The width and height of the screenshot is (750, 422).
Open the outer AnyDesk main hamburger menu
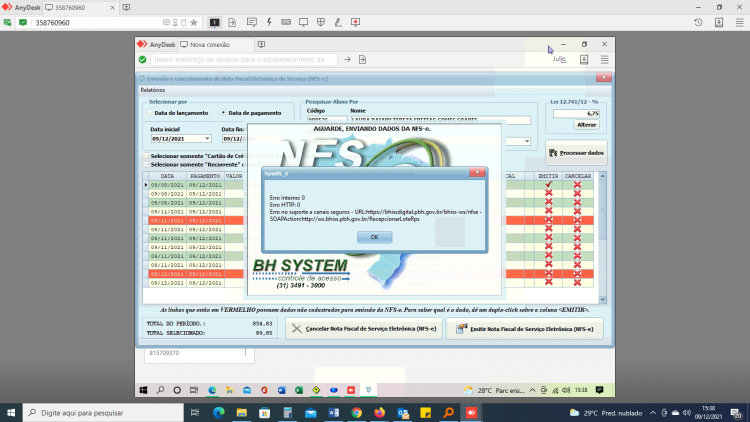739,22
